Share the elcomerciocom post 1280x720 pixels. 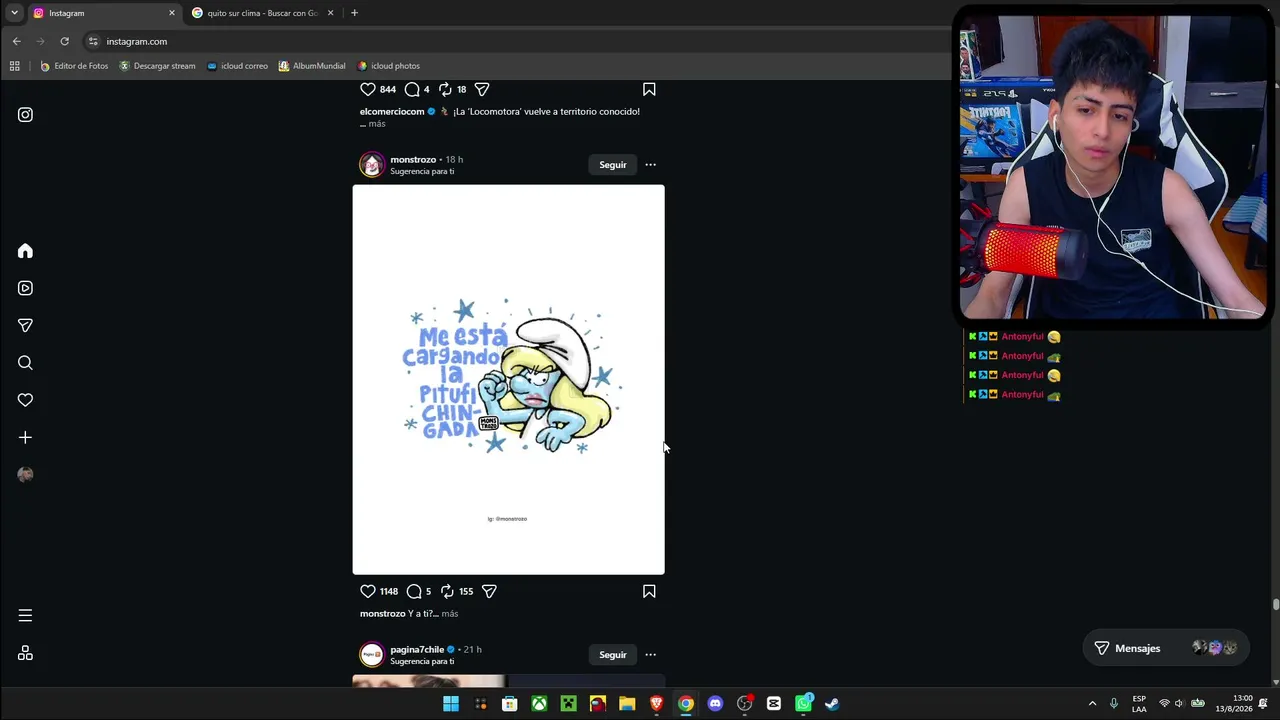click(482, 89)
